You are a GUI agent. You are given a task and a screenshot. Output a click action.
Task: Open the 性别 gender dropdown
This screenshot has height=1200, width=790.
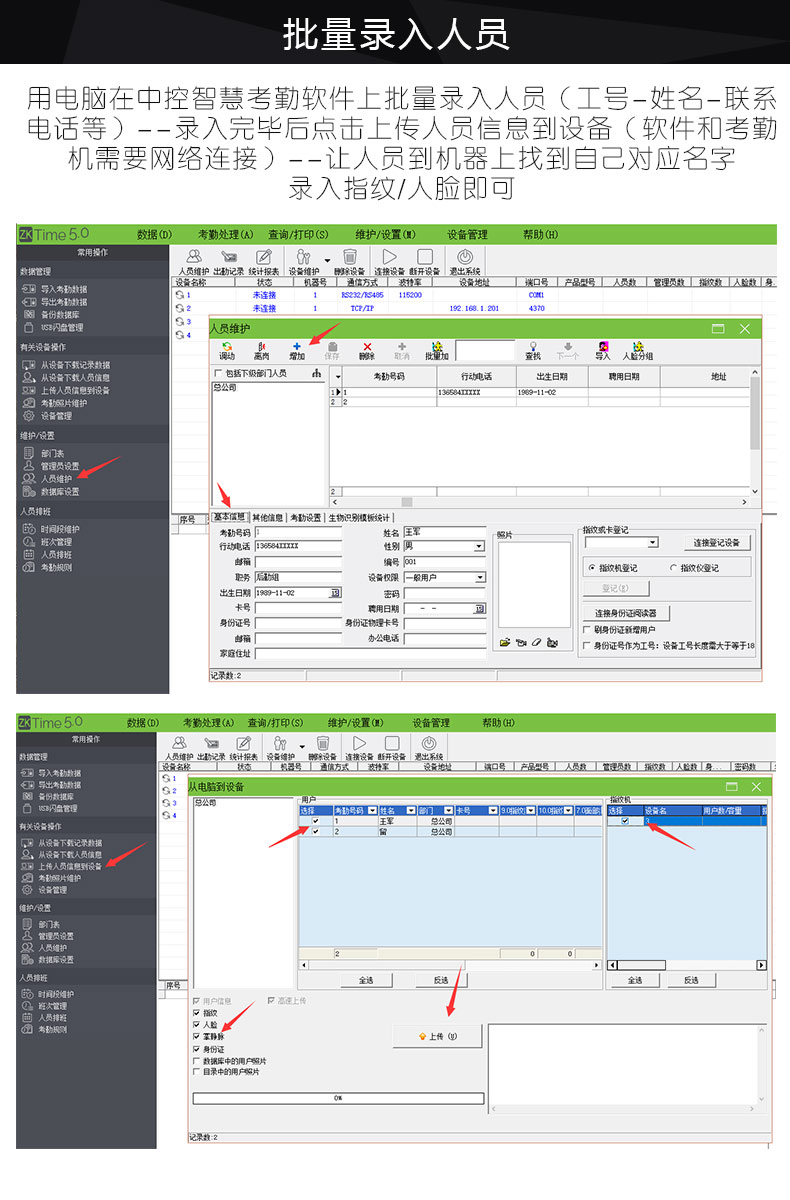(x=479, y=547)
